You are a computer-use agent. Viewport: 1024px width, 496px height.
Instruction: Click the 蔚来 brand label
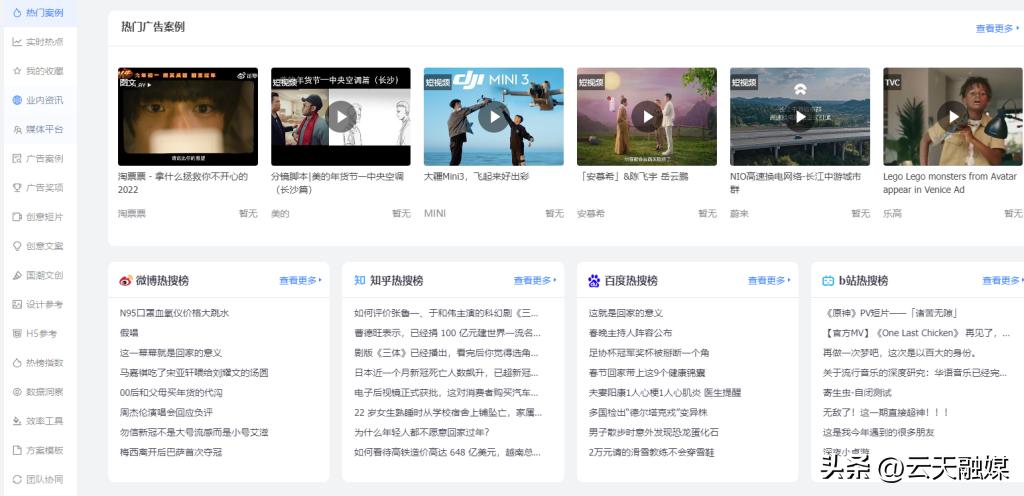[x=739, y=213]
